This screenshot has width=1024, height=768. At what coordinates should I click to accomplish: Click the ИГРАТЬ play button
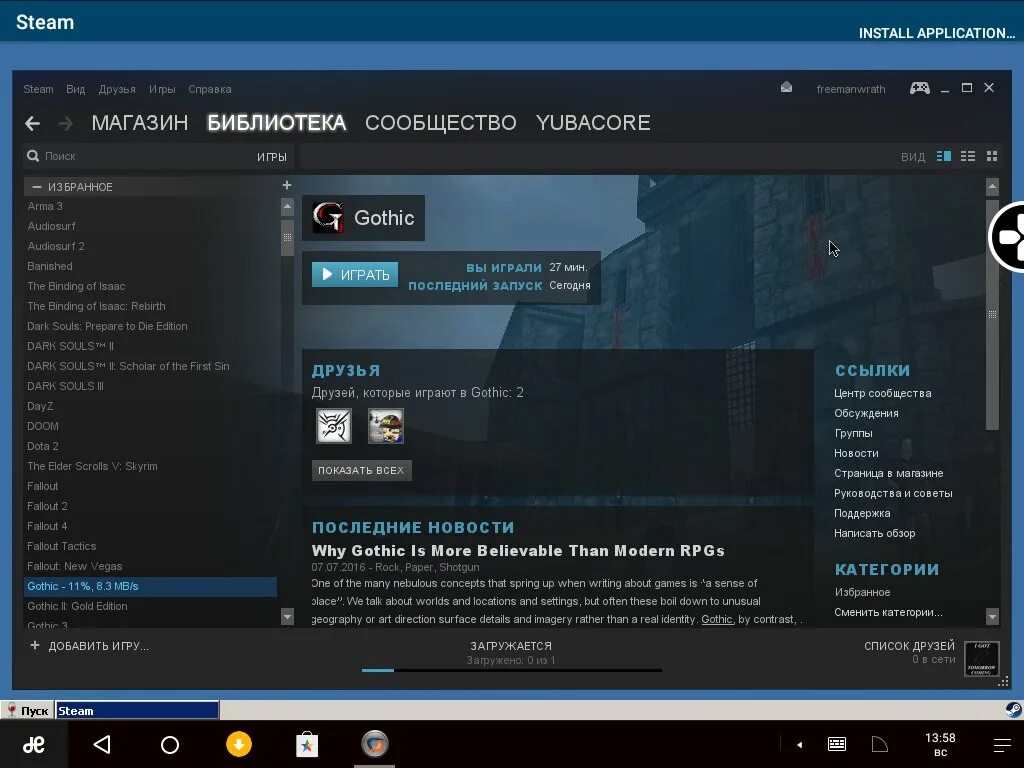point(355,274)
